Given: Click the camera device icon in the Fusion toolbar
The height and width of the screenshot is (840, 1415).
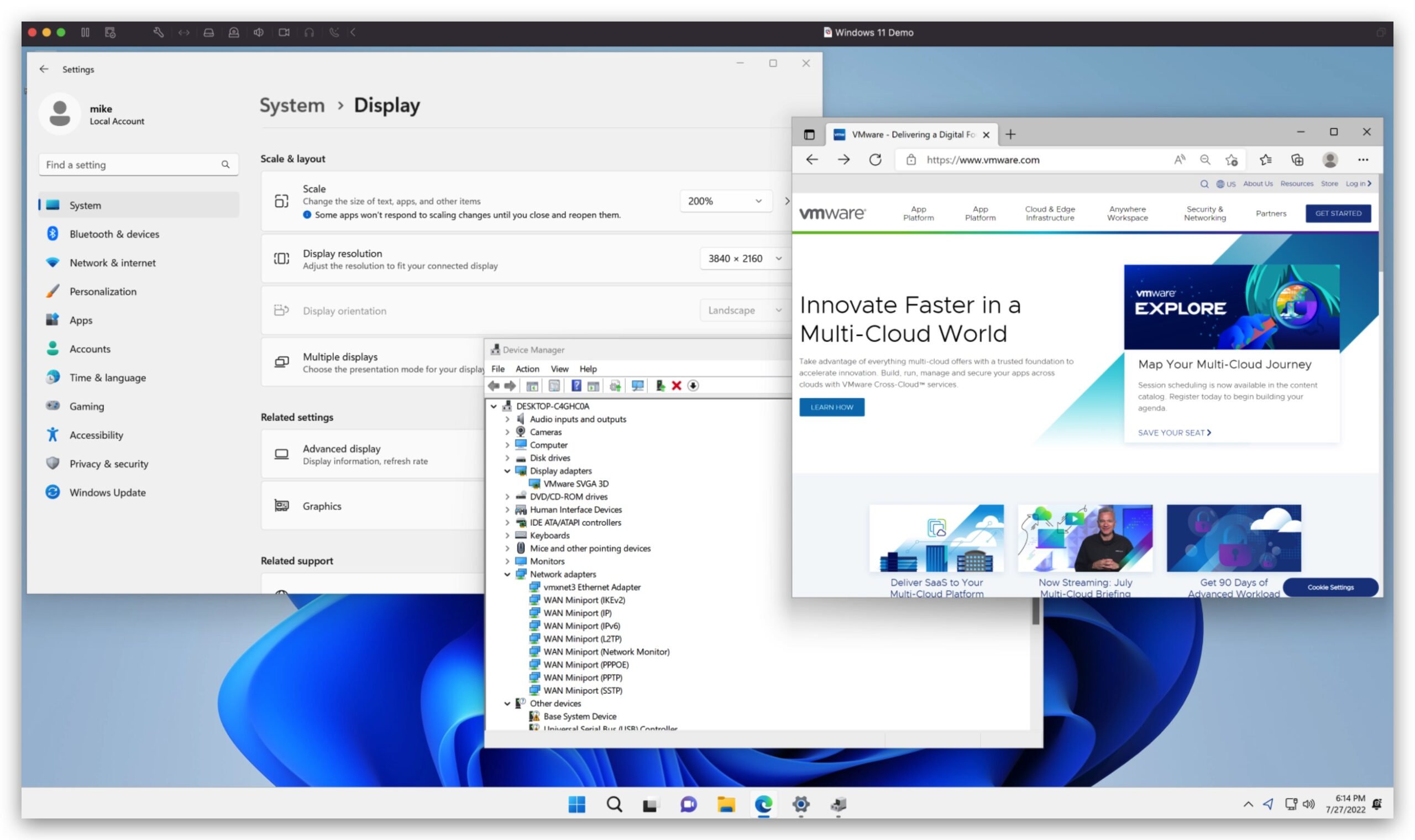Looking at the screenshot, I should (x=284, y=32).
